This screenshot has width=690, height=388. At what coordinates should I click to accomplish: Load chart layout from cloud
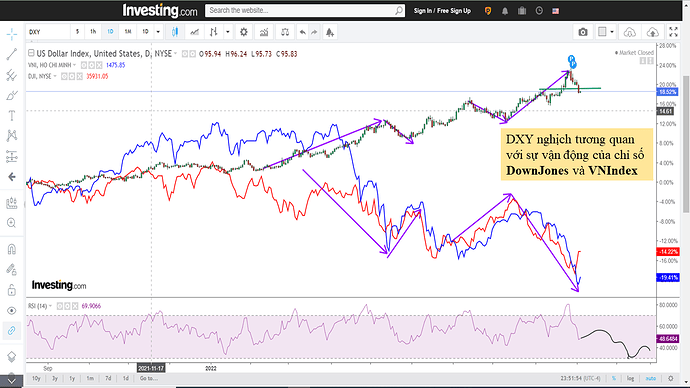tap(630, 32)
